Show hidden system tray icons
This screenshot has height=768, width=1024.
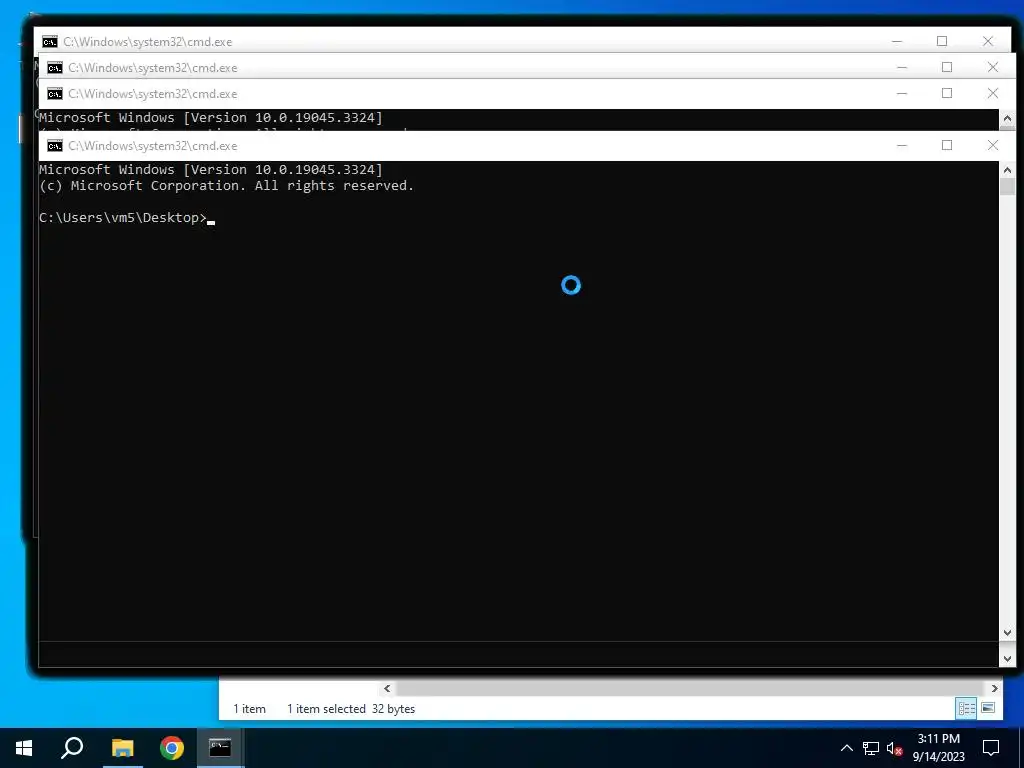coord(846,748)
